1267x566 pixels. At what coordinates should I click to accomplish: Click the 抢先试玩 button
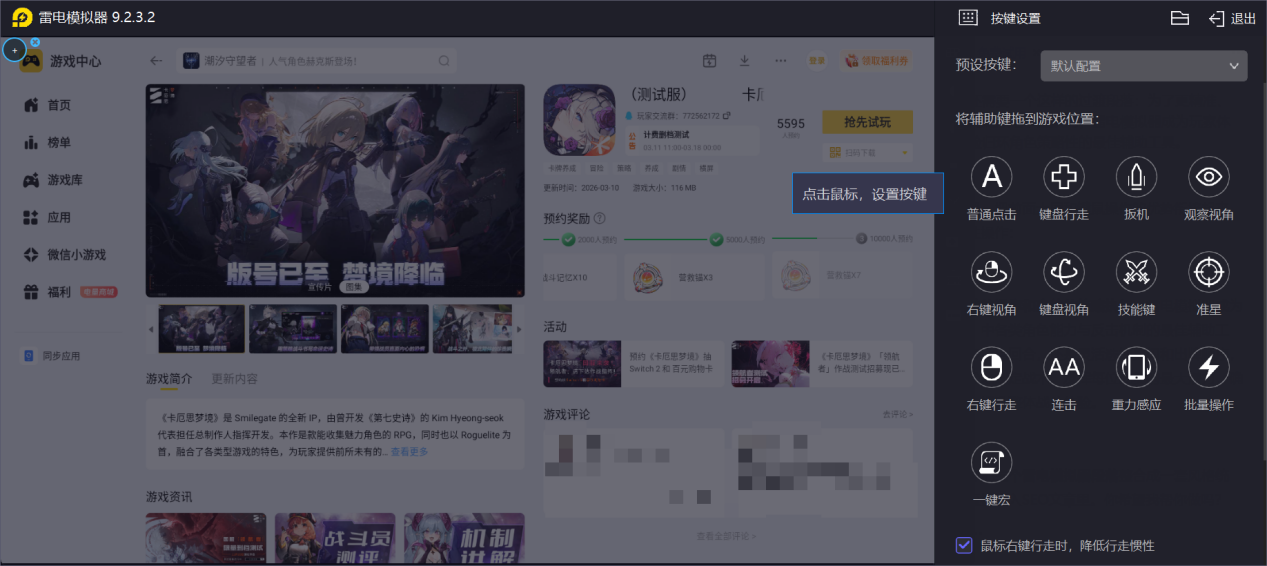[x=867, y=122]
